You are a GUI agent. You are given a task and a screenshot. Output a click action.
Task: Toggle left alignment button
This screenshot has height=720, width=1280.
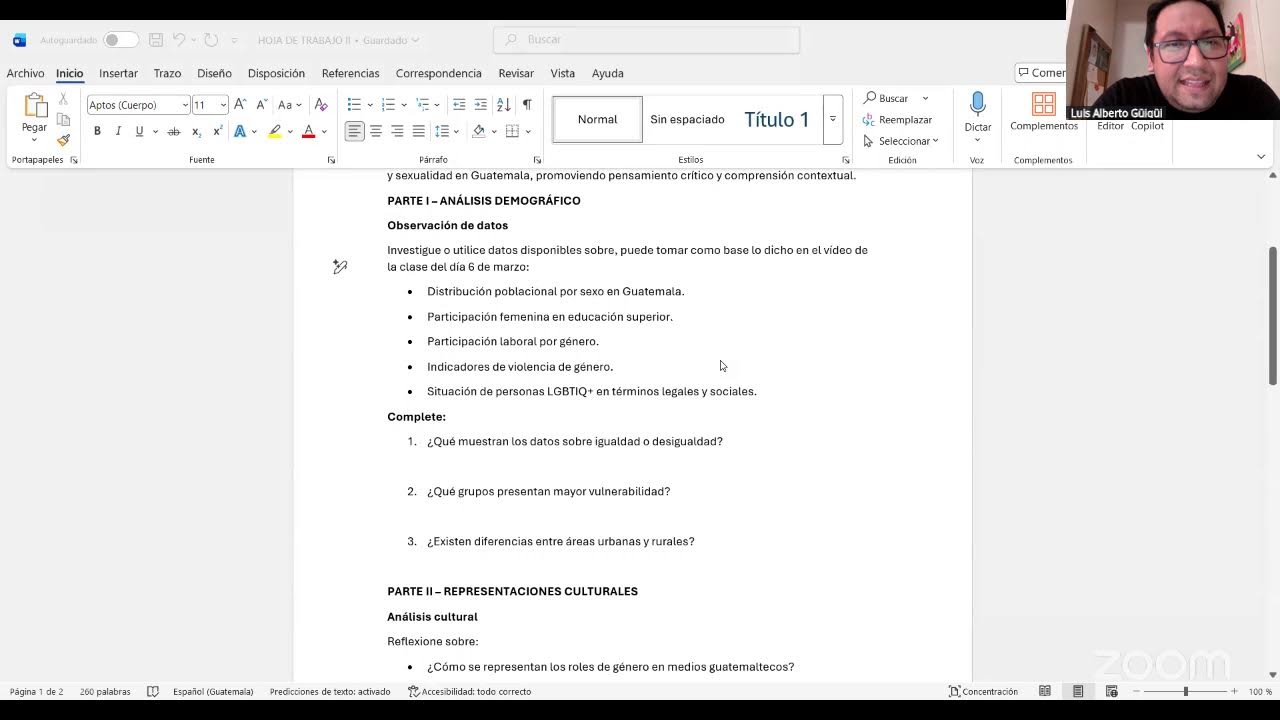click(x=355, y=132)
